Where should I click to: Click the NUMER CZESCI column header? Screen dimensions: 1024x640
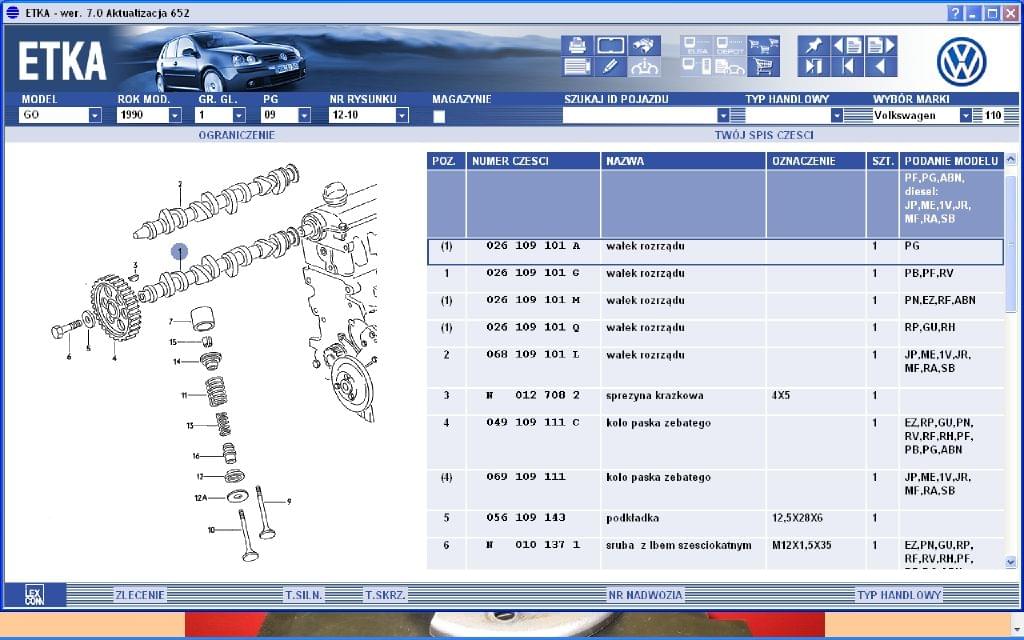[x=534, y=161]
